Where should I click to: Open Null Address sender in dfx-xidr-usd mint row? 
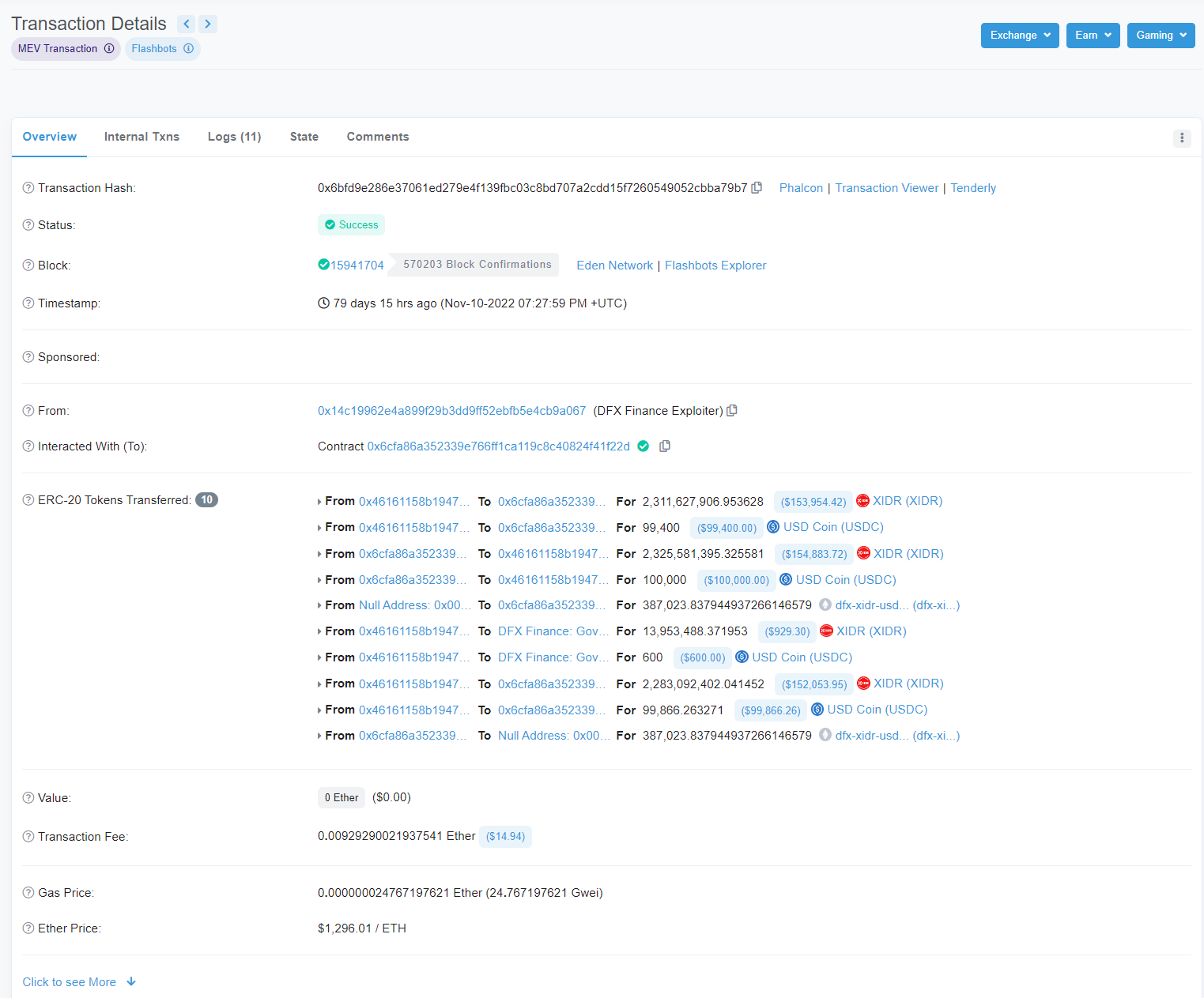pos(415,605)
